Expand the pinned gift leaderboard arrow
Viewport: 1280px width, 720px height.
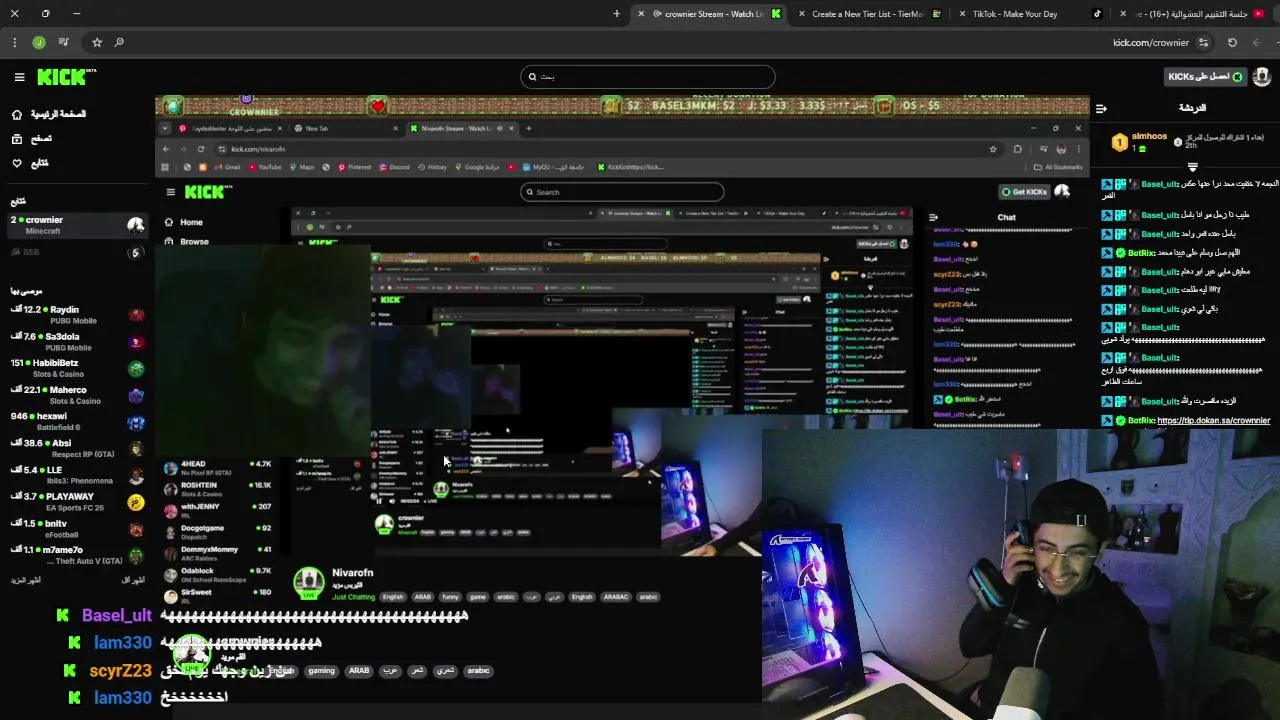[x=1192, y=167]
